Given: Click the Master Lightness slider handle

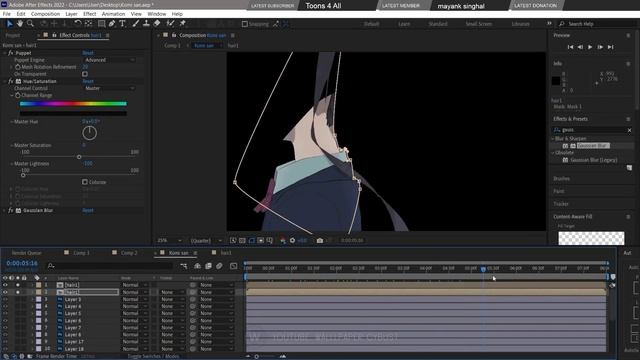Looking at the screenshot, I should point(23,175).
